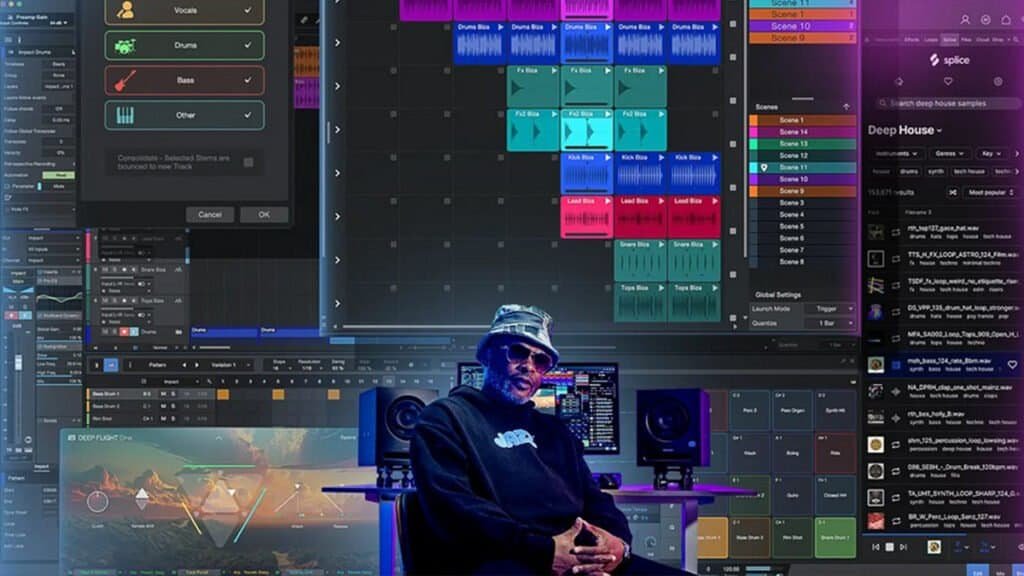Click the Bass stem guitar icon
1024x576 pixels.
pos(123,79)
